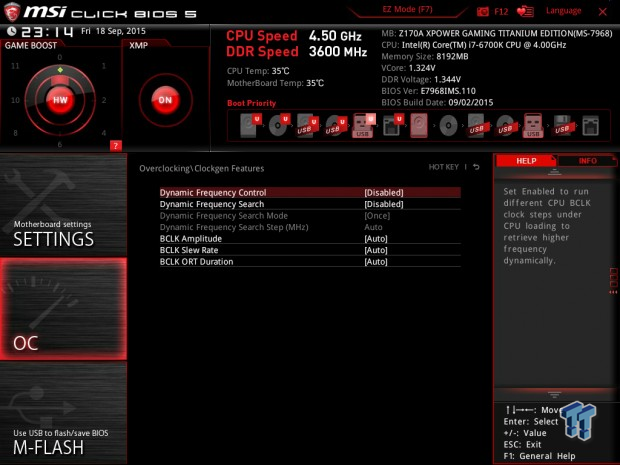Screen dimensions: 620x465
Task: Switch to EZ Mode (F7)
Action: pyautogui.click(x=407, y=9)
